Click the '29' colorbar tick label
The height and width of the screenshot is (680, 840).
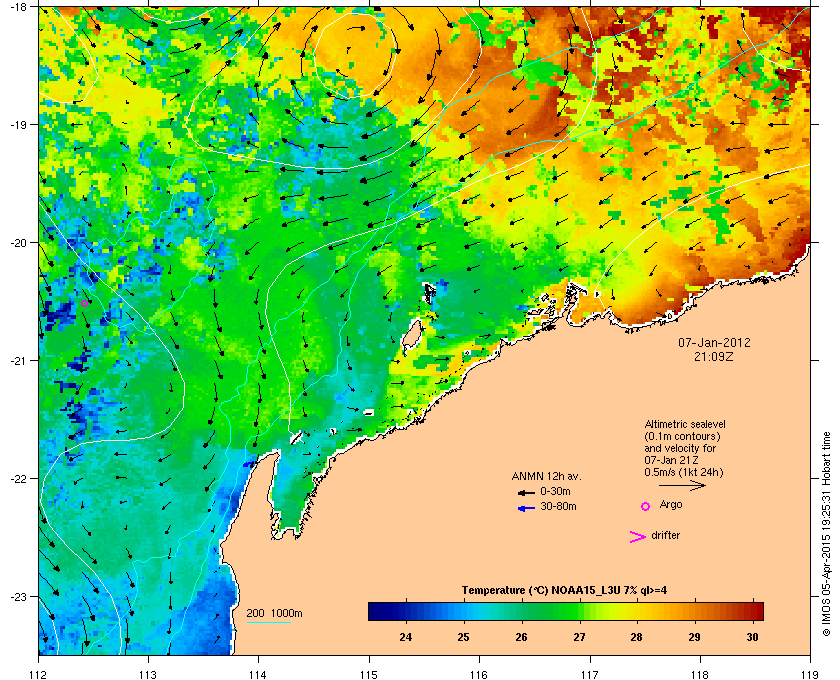click(x=694, y=637)
